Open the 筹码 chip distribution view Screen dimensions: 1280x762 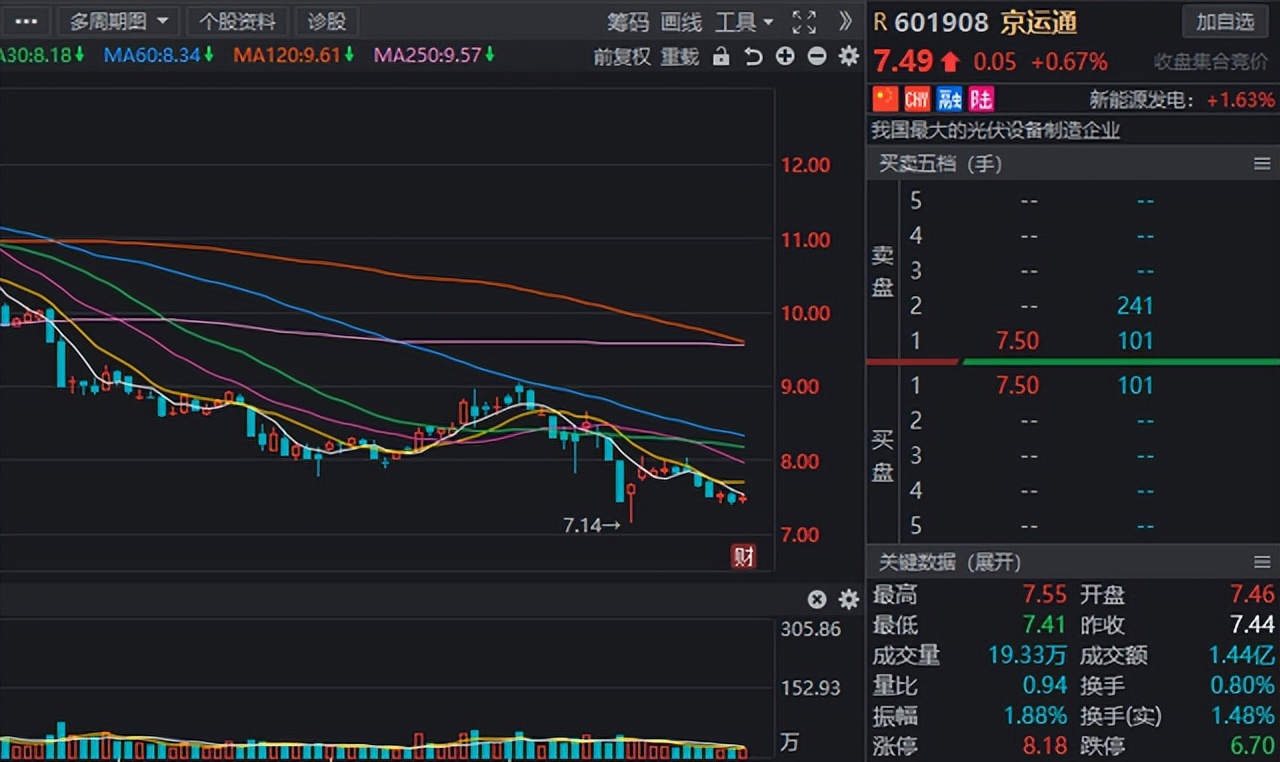628,22
